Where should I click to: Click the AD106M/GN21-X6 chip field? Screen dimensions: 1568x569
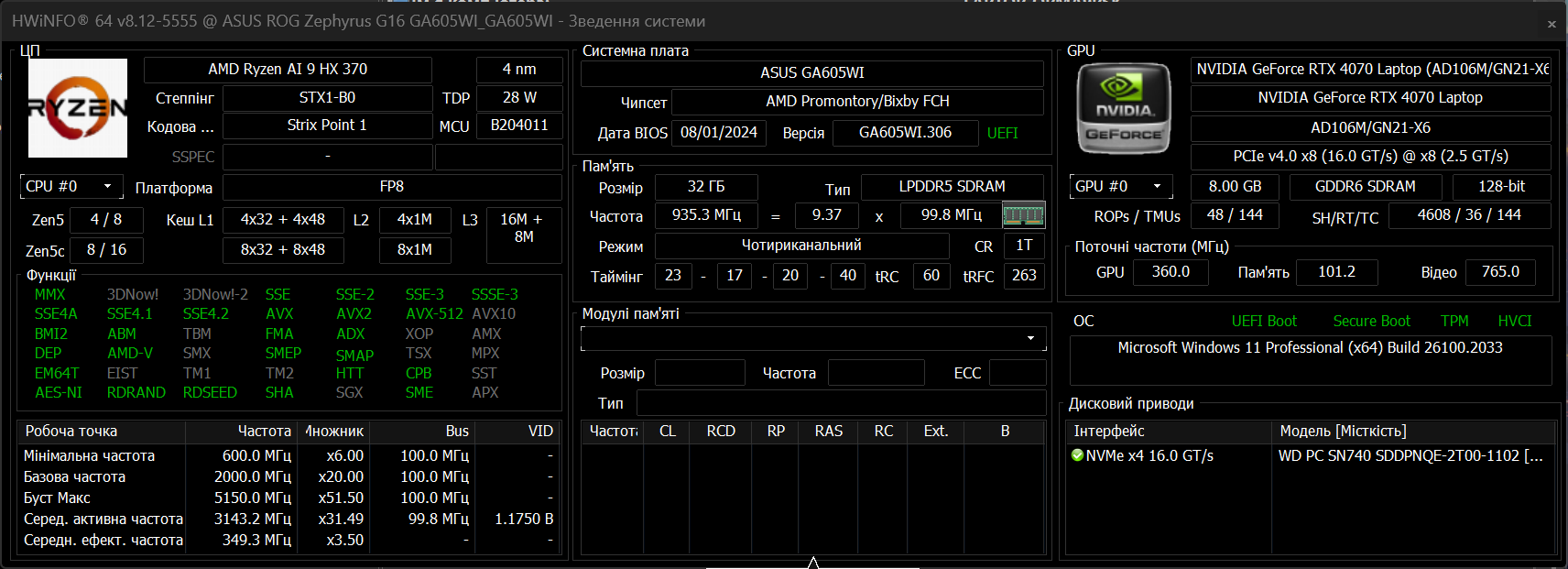pyautogui.click(x=1371, y=128)
